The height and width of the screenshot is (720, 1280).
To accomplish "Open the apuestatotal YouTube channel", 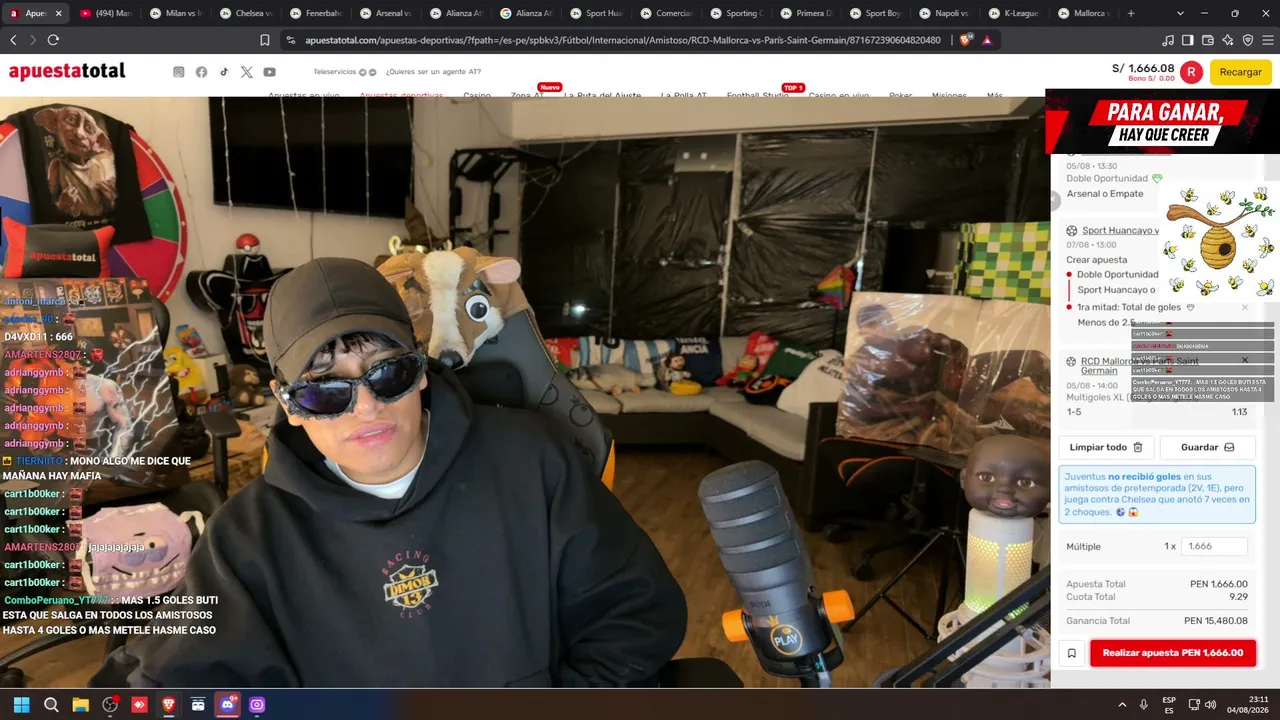I will 270,72.
